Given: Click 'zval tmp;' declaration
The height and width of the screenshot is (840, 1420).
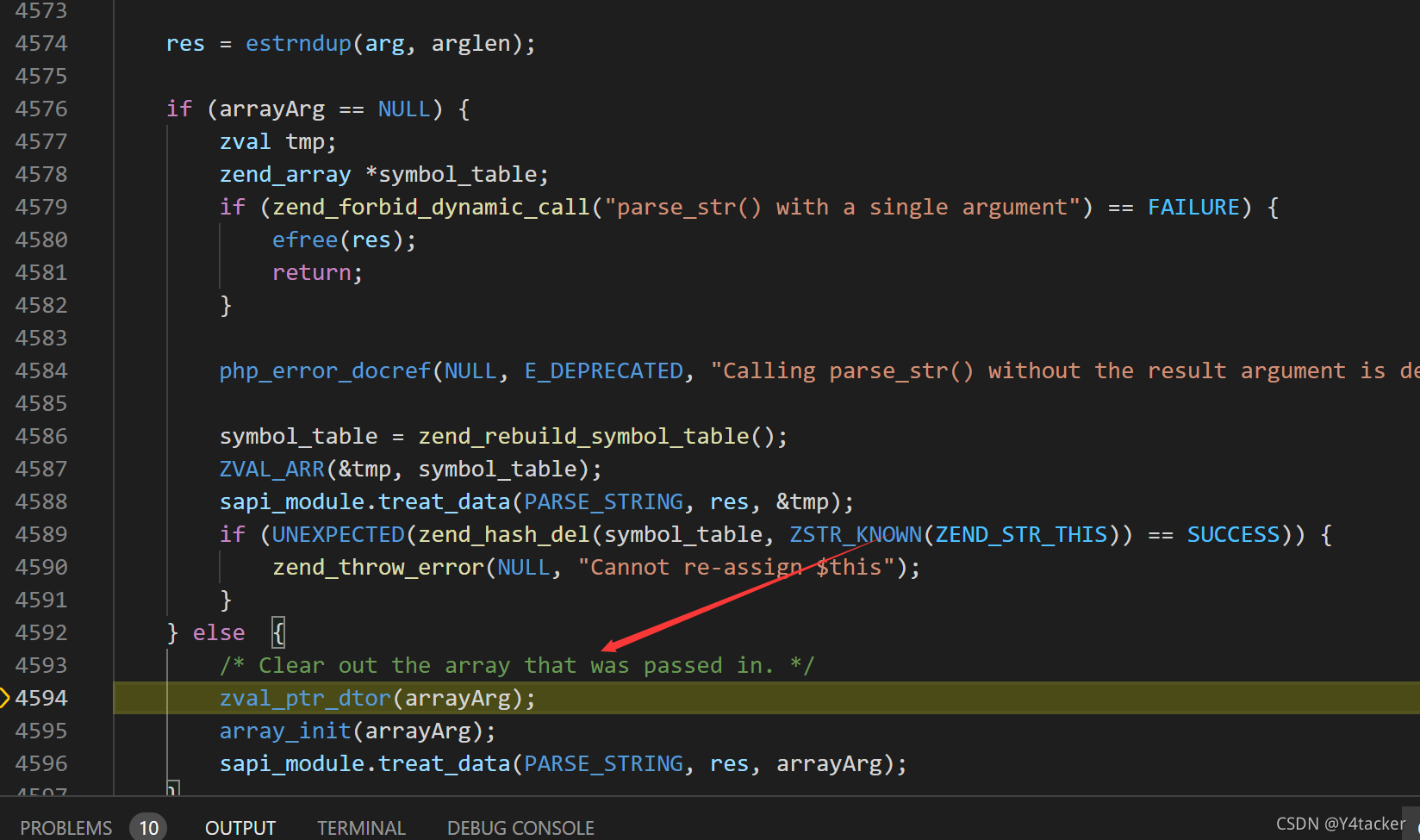Looking at the screenshot, I should pyautogui.click(x=277, y=142).
